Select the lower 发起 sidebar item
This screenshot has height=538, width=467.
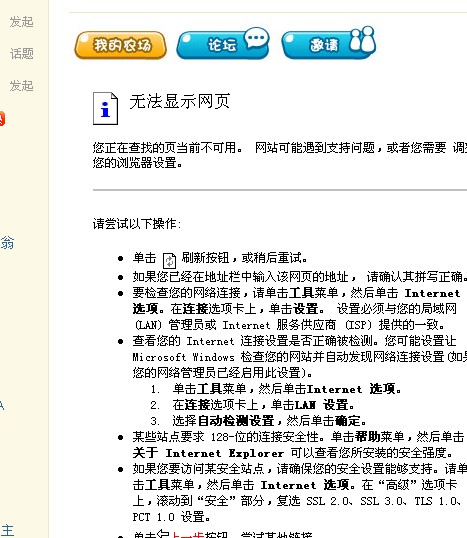(x=21, y=86)
